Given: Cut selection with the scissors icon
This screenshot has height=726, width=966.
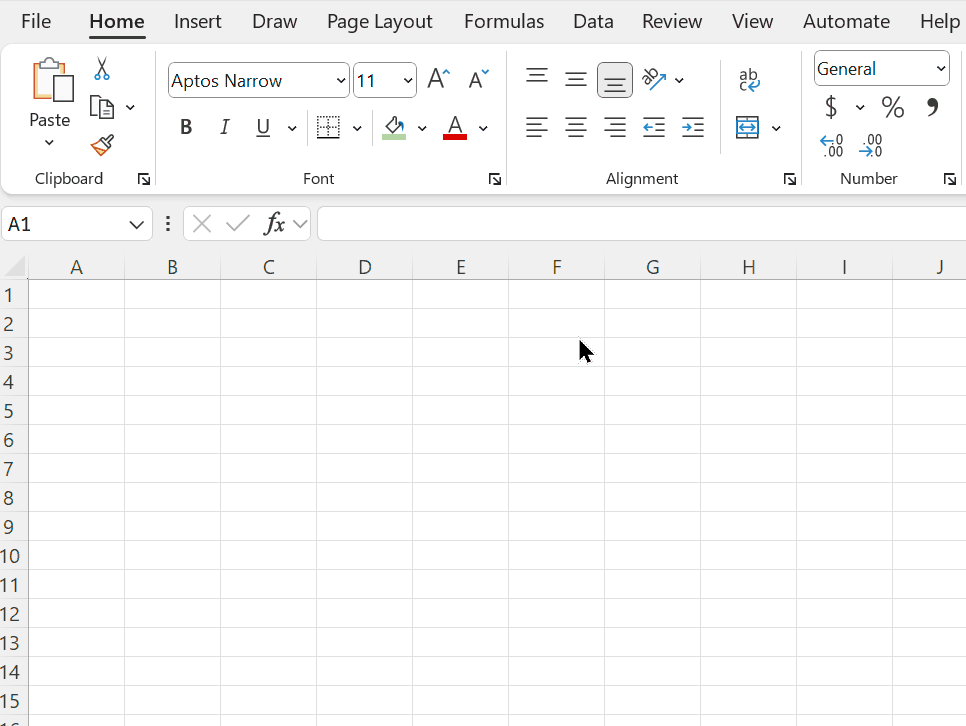Looking at the screenshot, I should tap(102, 68).
